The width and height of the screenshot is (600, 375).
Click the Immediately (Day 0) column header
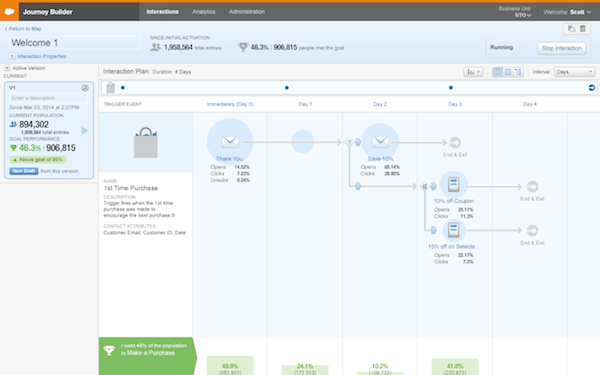[230, 104]
